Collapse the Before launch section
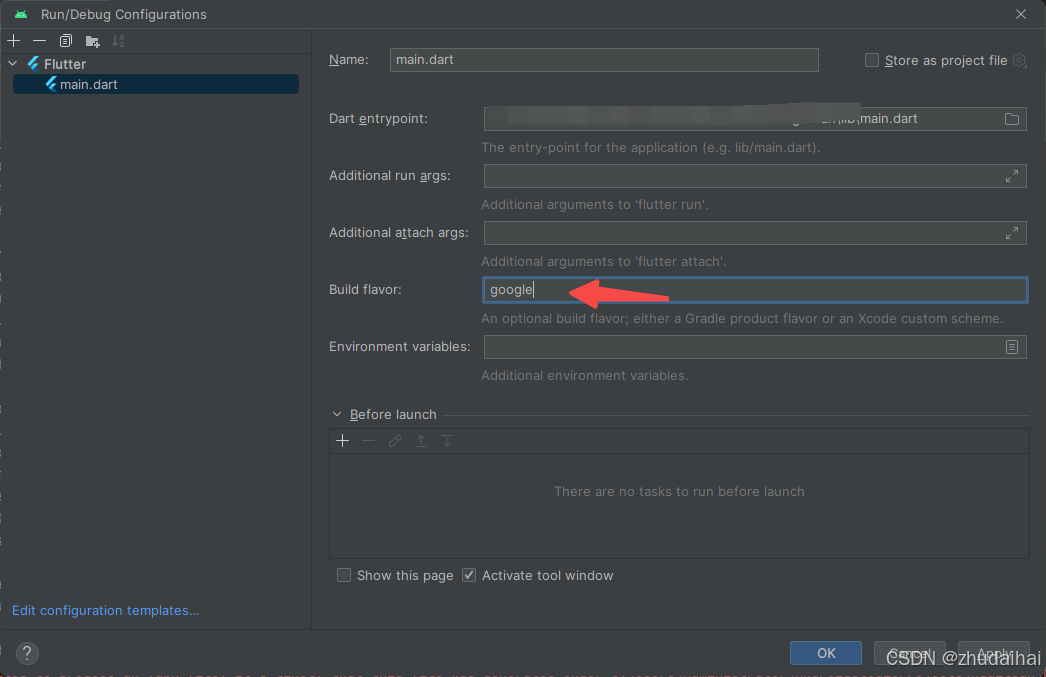This screenshot has width=1046, height=677. [337, 414]
